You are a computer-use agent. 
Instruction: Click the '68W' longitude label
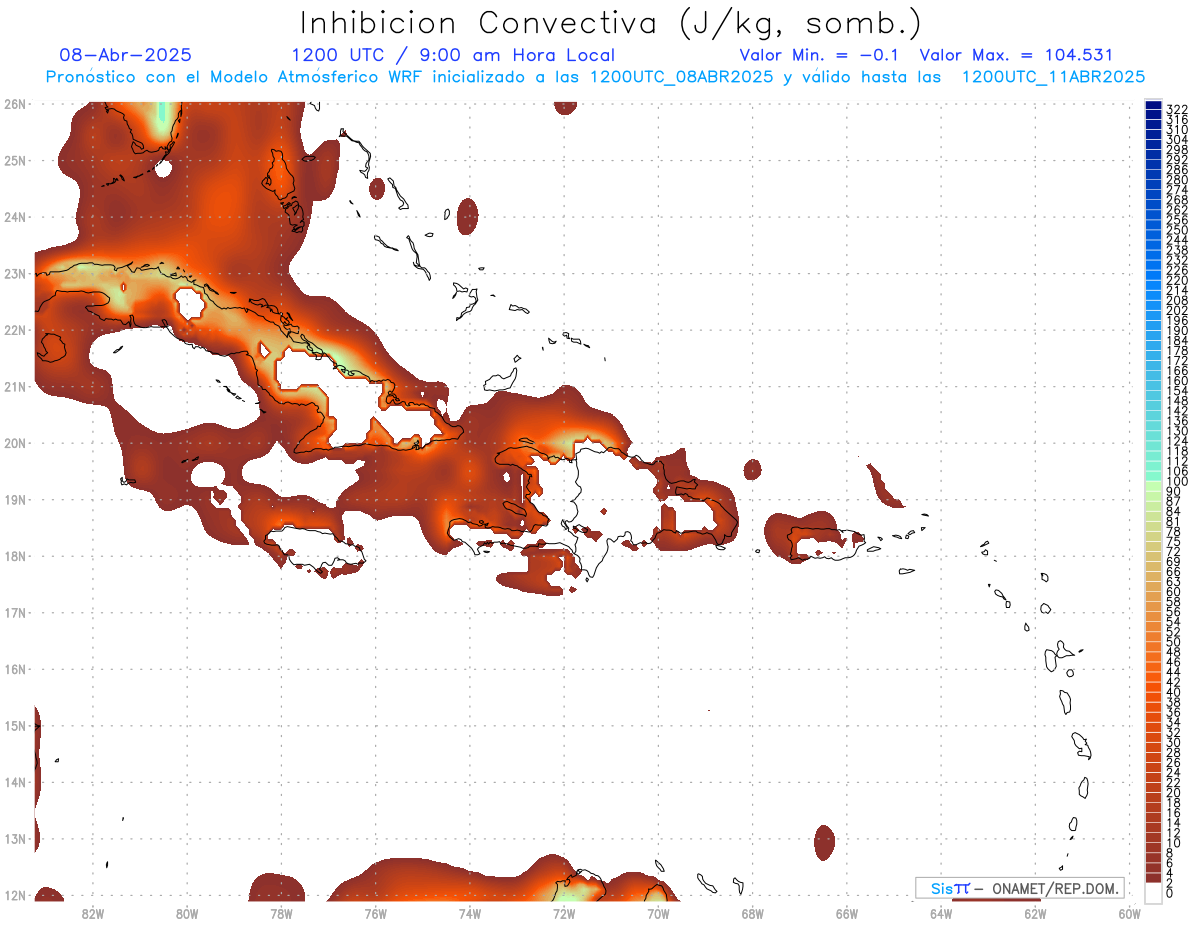point(753,913)
